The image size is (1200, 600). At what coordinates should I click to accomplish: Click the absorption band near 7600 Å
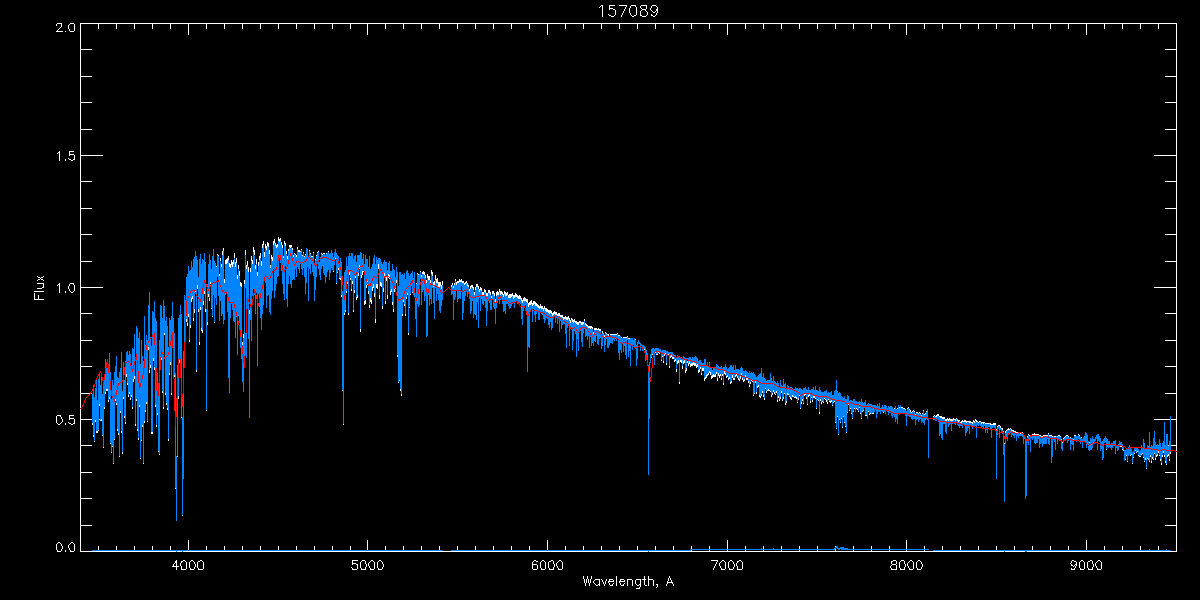[840, 413]
